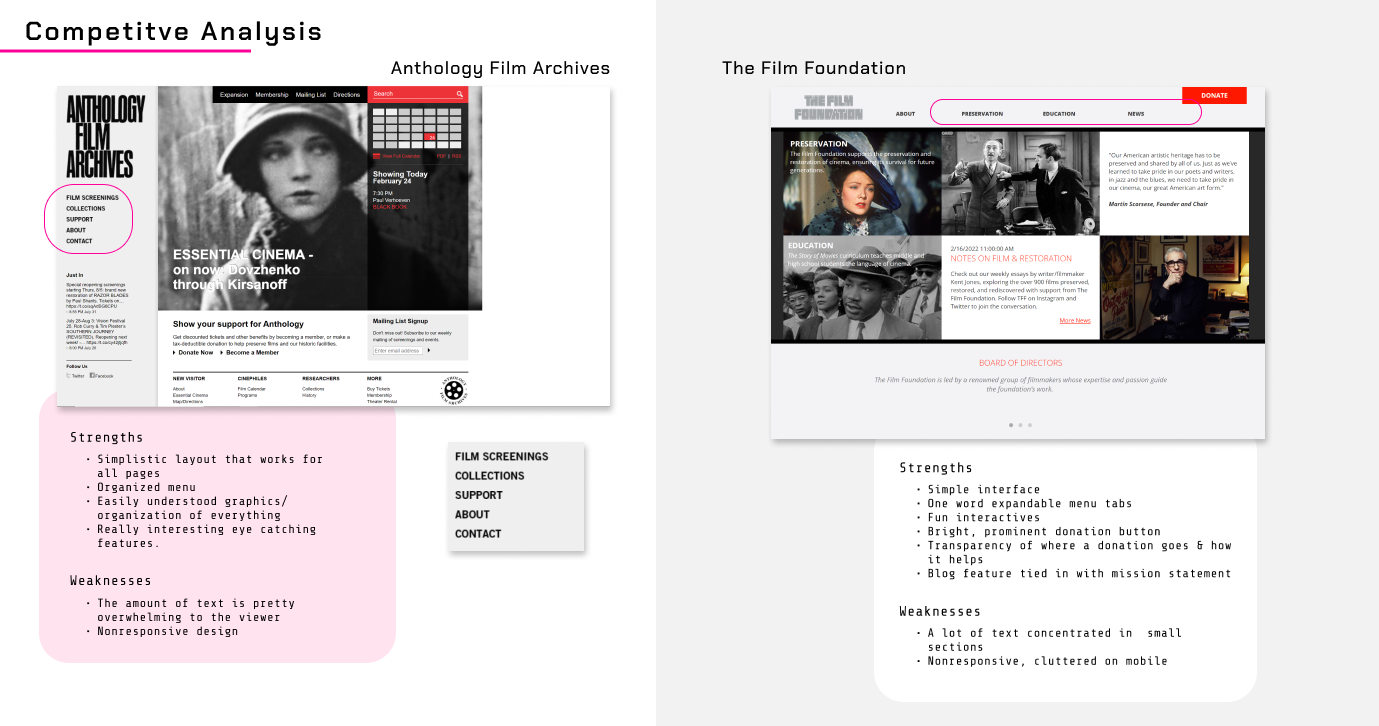This screenshot has height=726, width=1379.
Task: Click Programs under Cinephiles footer
Action: click(248, 396)
